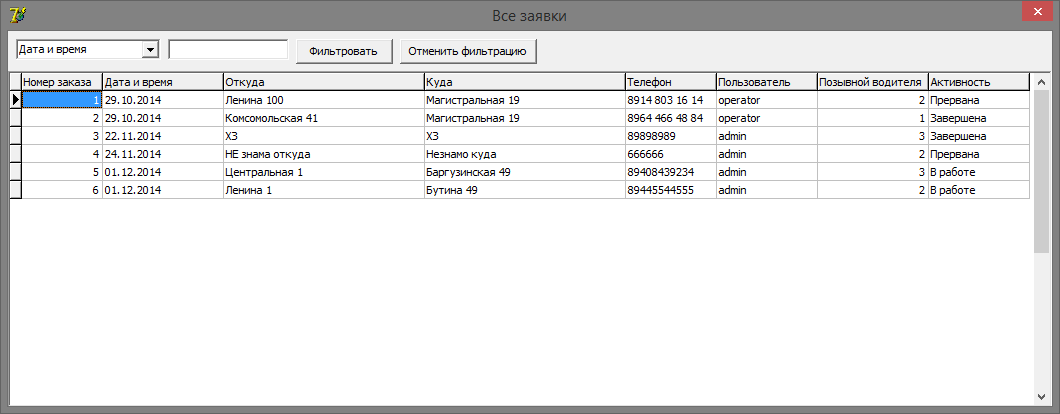Click the cell 'НЕ знама откуда'
Screen dimensions: 1060x414
click(x=323, y=154)
